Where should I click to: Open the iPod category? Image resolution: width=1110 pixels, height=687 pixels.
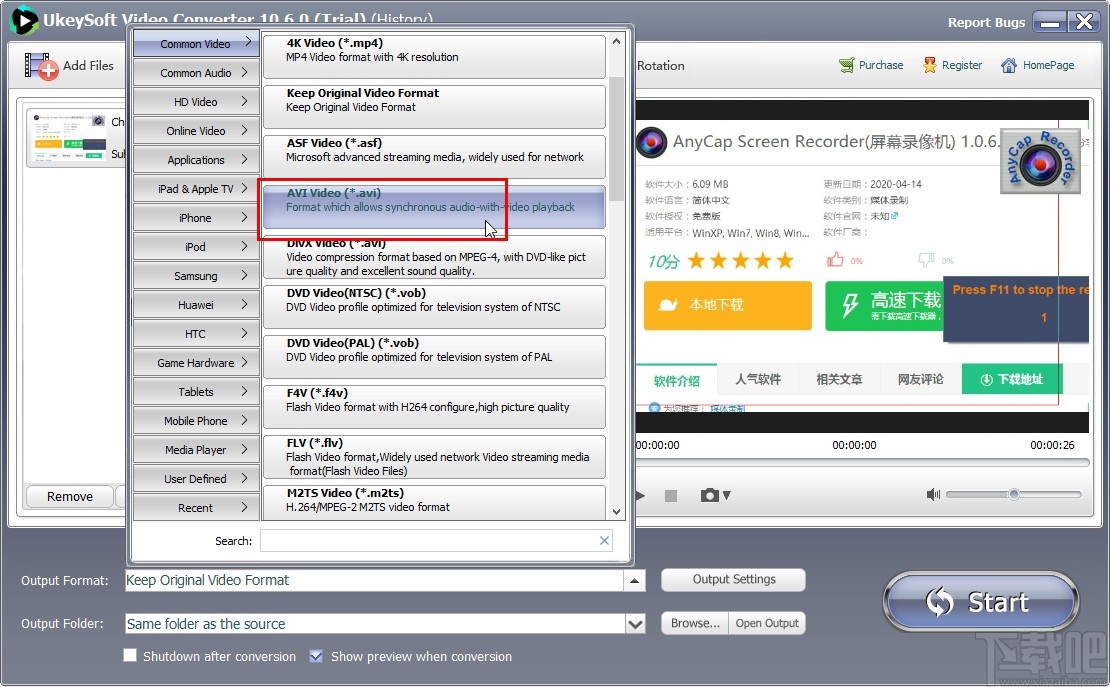click(x=196, y=246)
